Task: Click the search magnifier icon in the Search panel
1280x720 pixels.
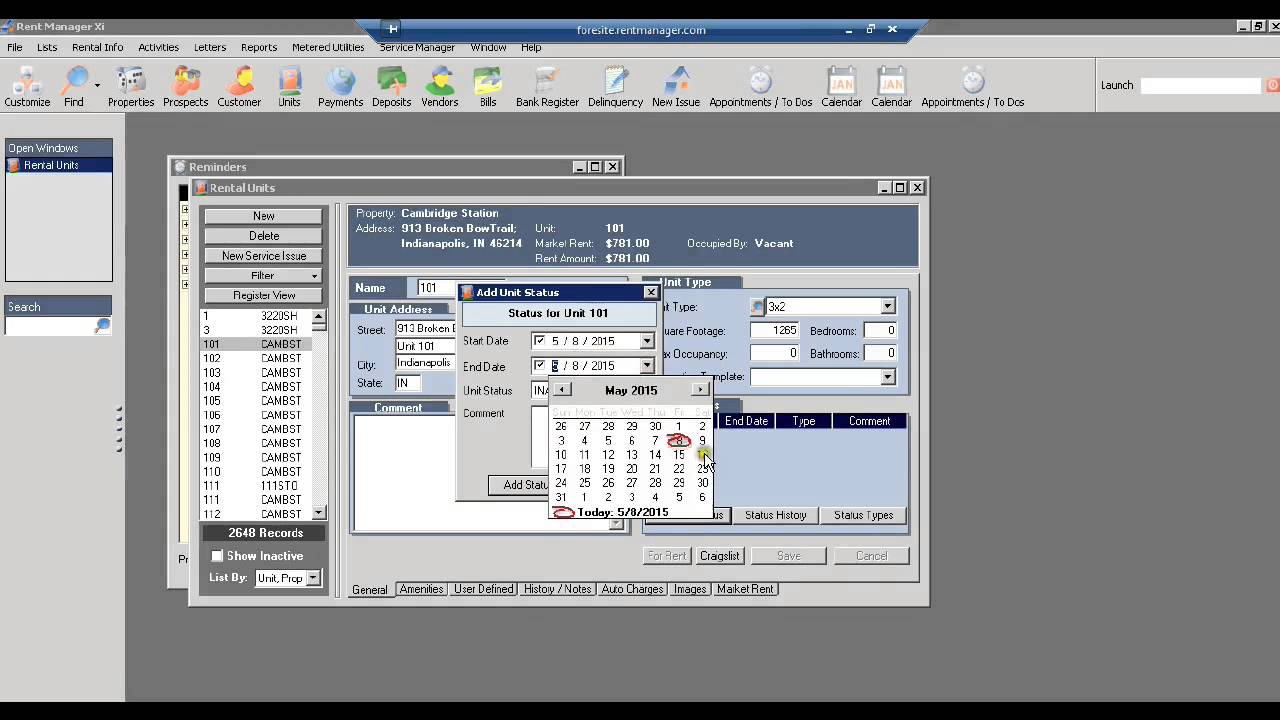Action: coord(102,326)
